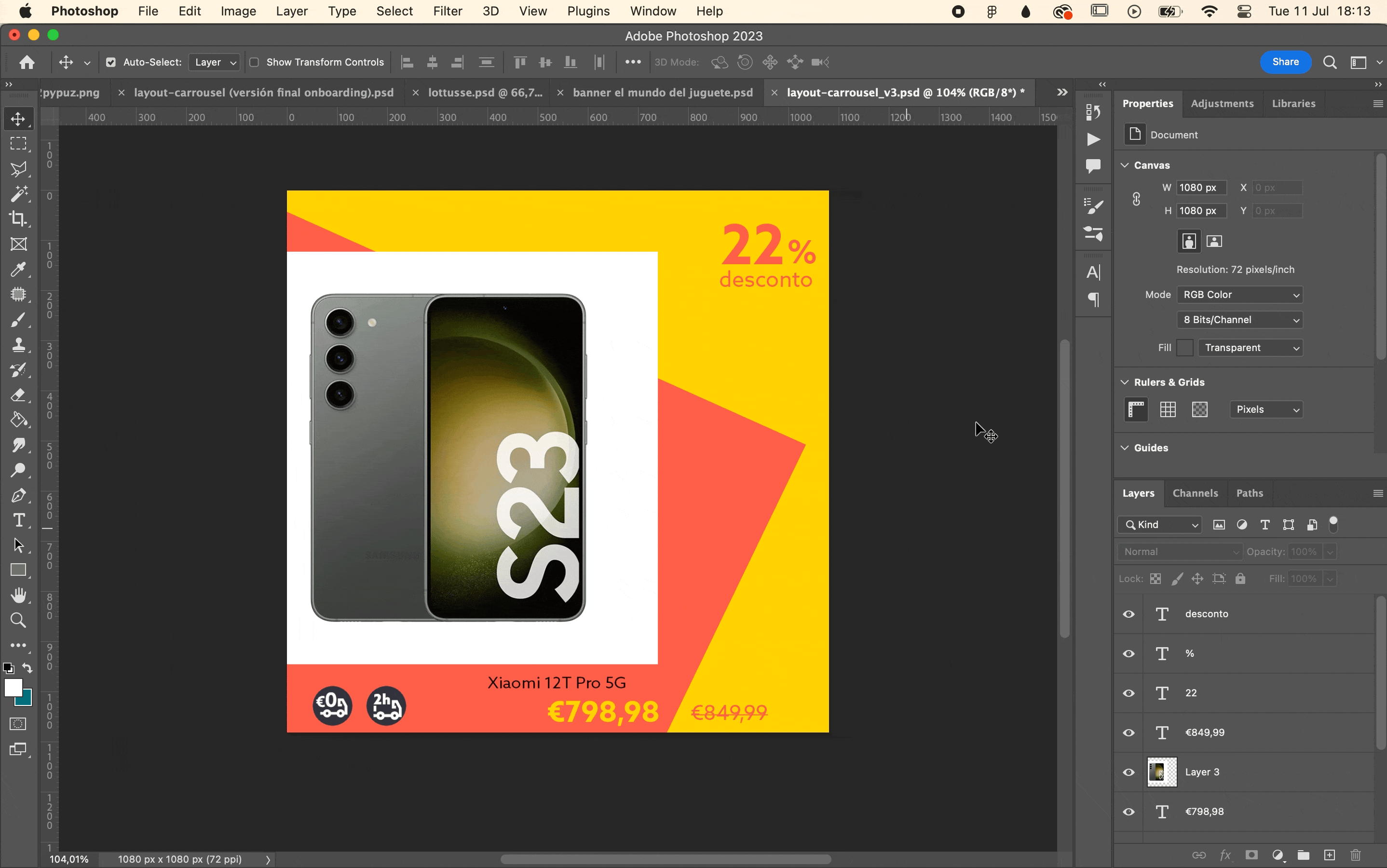The height and width of the screenshot is (868, 1387).
Task: Open the RGB Color mode dropdown
Action: pos(1239,295)
